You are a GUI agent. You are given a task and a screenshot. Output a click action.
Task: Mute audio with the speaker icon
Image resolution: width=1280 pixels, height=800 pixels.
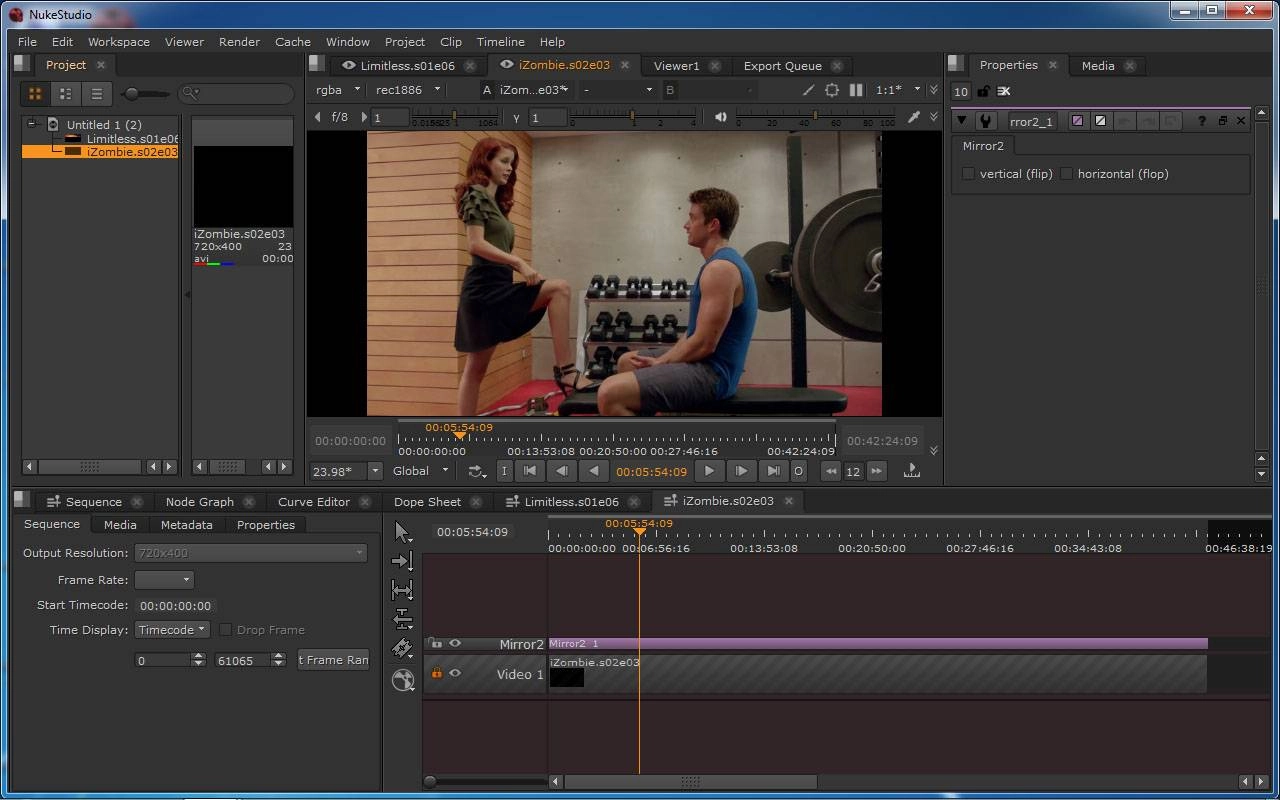tap(721, 117)
